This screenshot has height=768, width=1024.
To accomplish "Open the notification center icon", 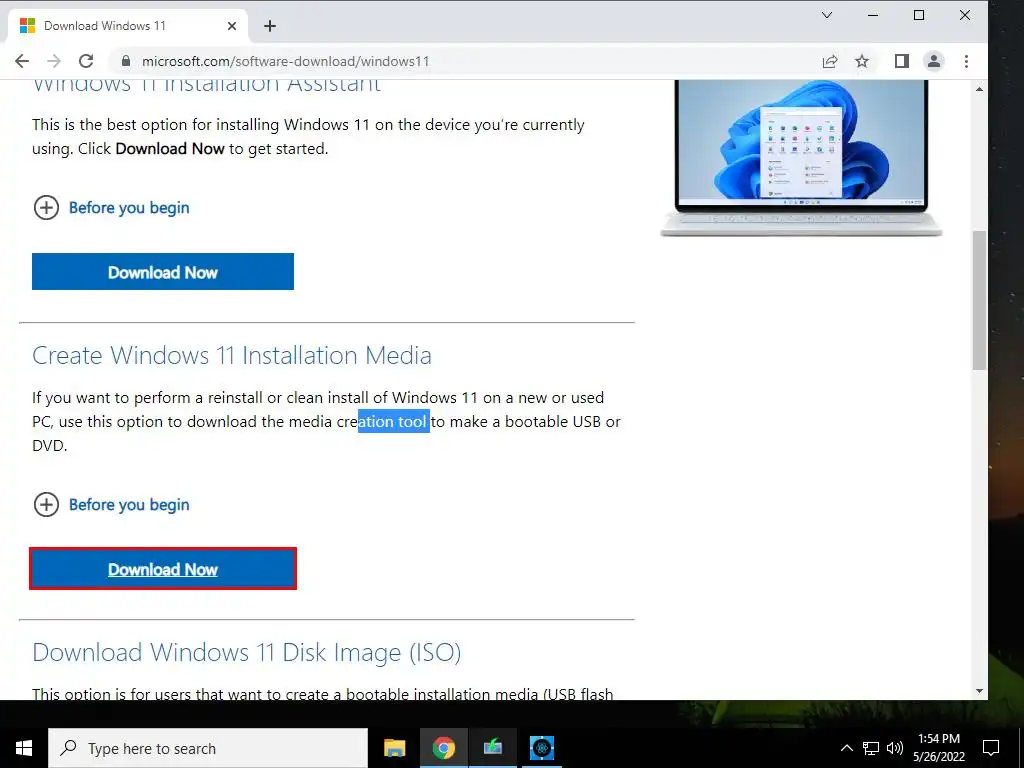I will pos(991,748).
